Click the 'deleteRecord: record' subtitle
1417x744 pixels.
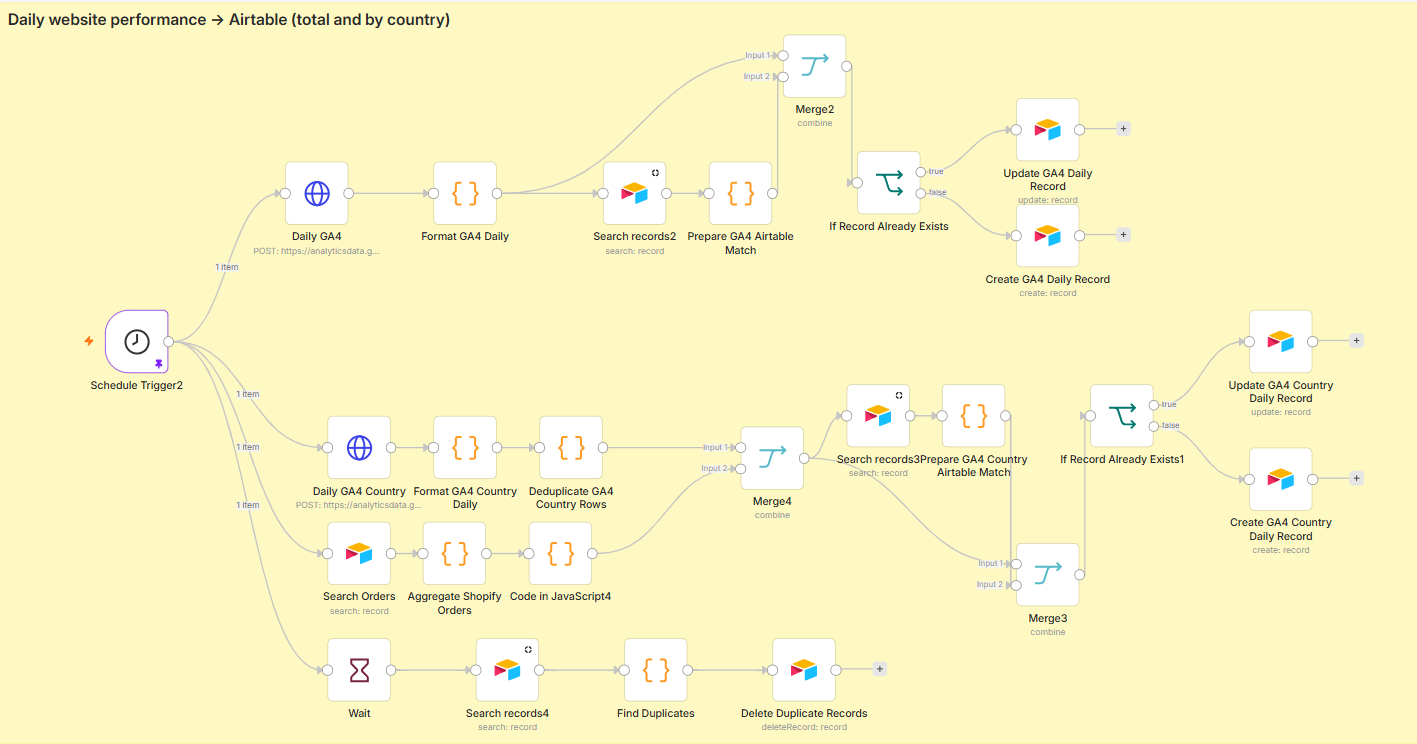click(804, 727)
